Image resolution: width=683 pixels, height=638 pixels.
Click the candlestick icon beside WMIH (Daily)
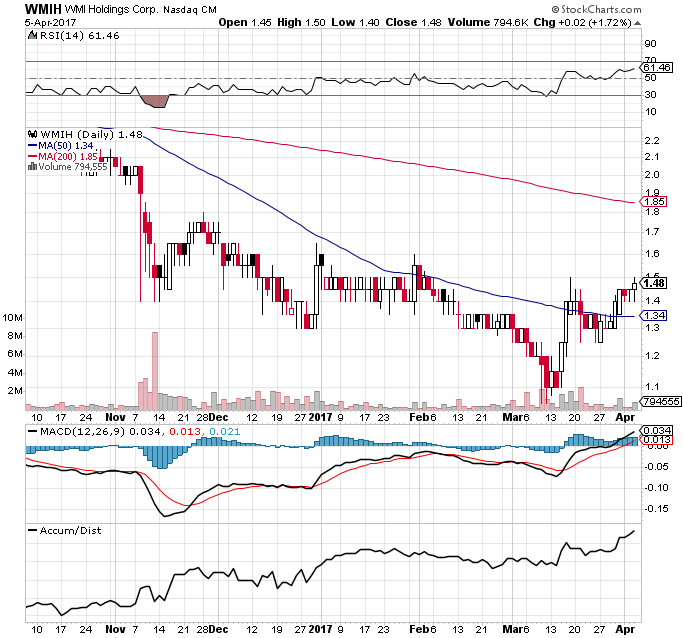32,134
